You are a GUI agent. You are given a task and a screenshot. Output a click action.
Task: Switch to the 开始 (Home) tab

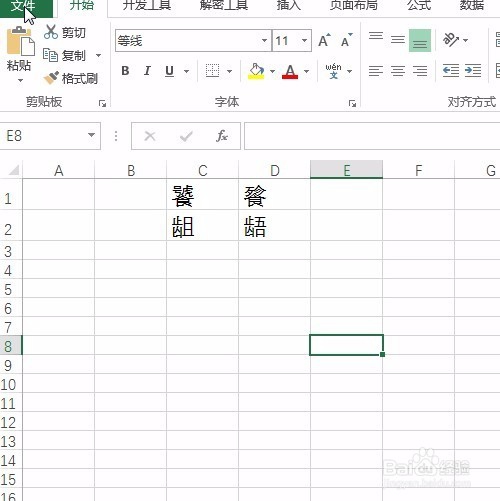tap(82, 5)
